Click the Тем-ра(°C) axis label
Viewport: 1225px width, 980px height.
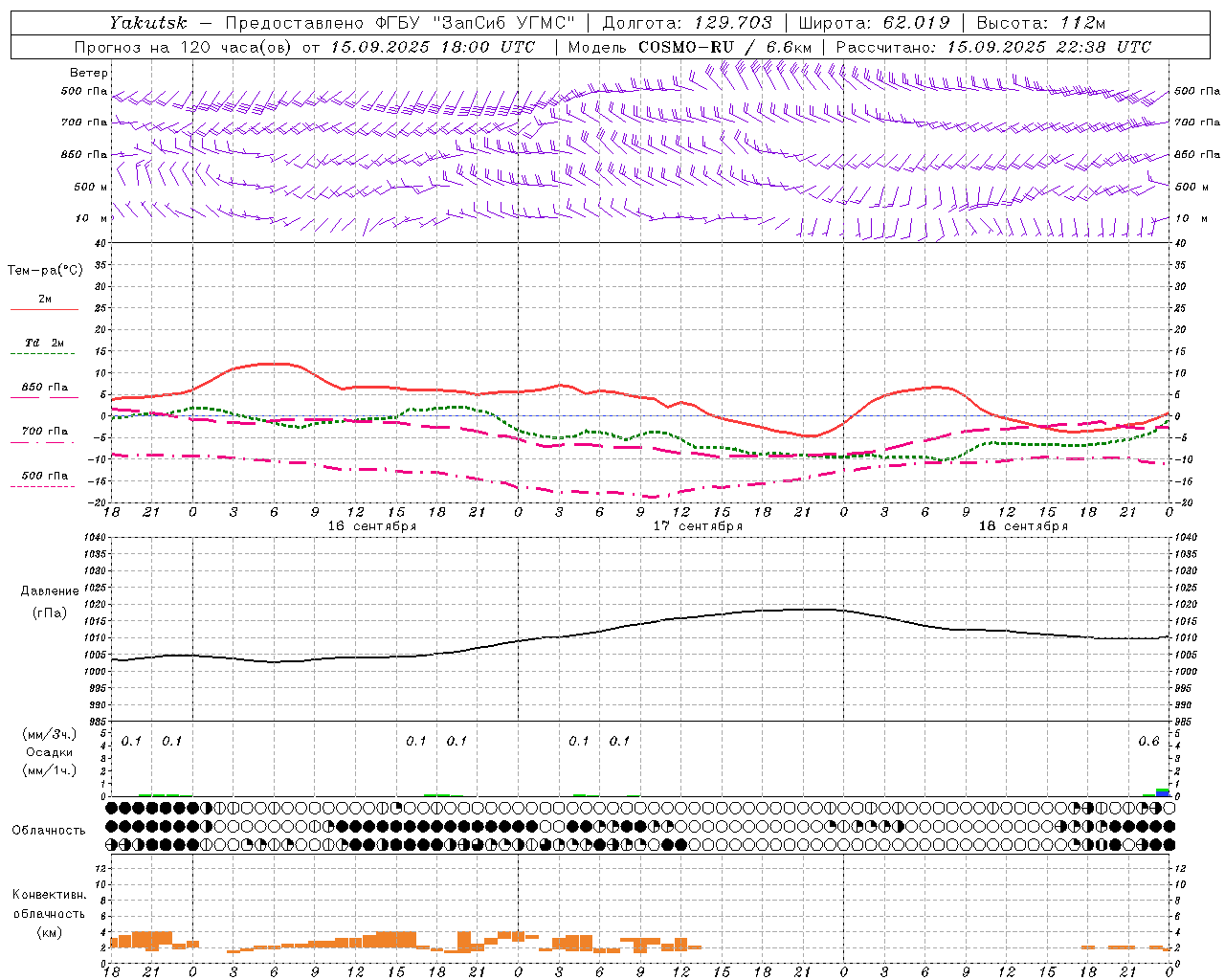click(x=45, y=271)
